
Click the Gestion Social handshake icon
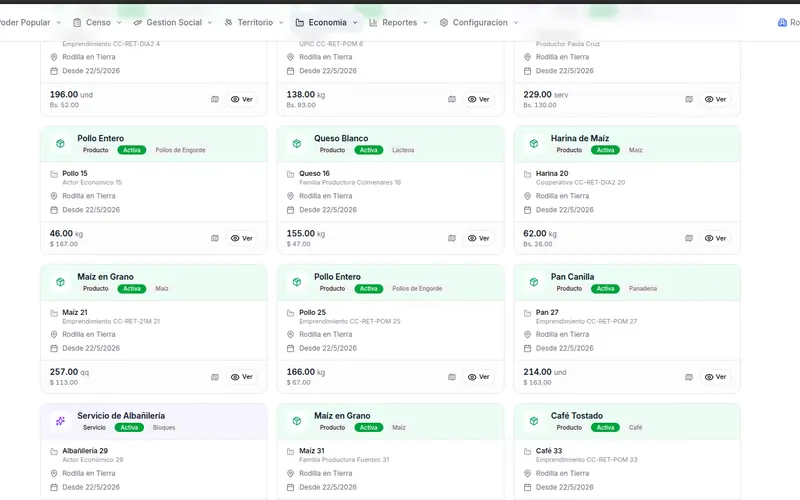138,22
